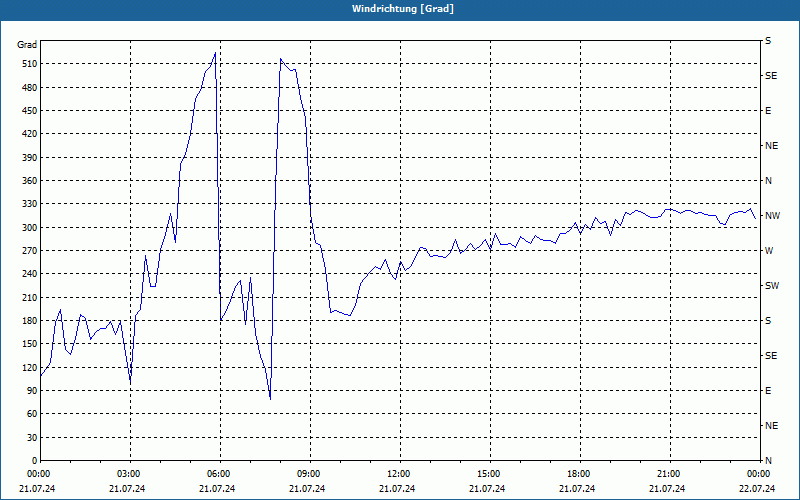Click the chart title 'Windrichtung [Grad]'

[403, 9]
